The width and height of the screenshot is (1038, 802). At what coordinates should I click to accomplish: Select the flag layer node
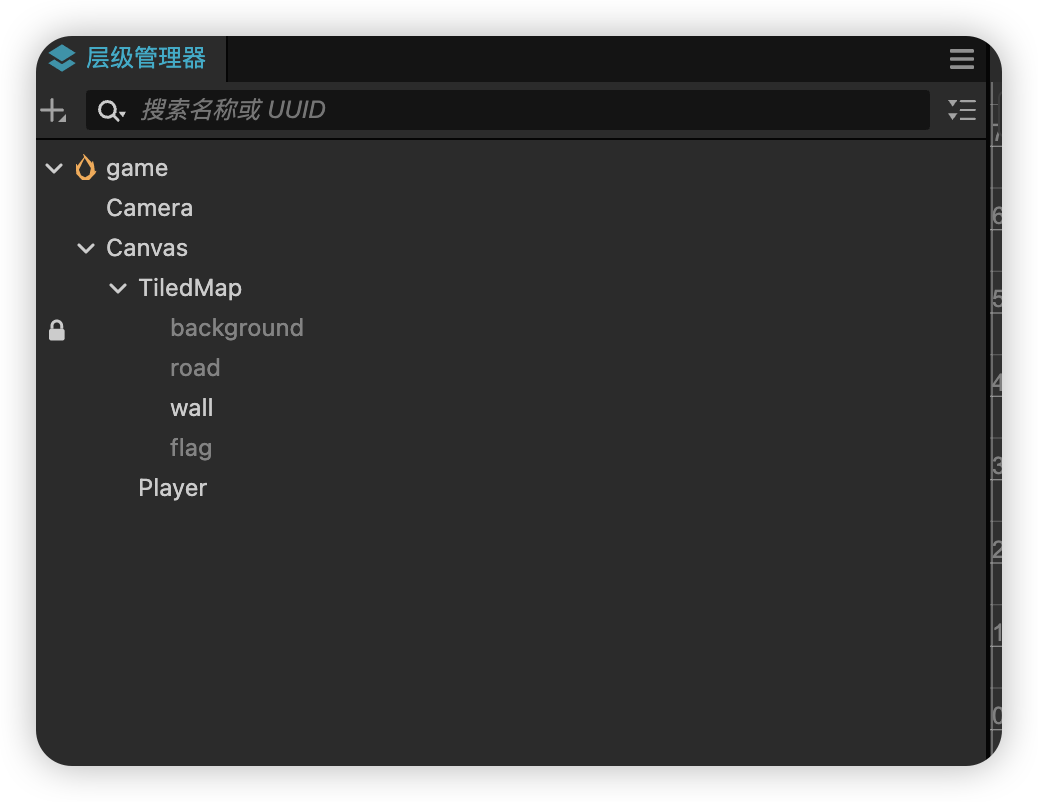click(191, 448)
